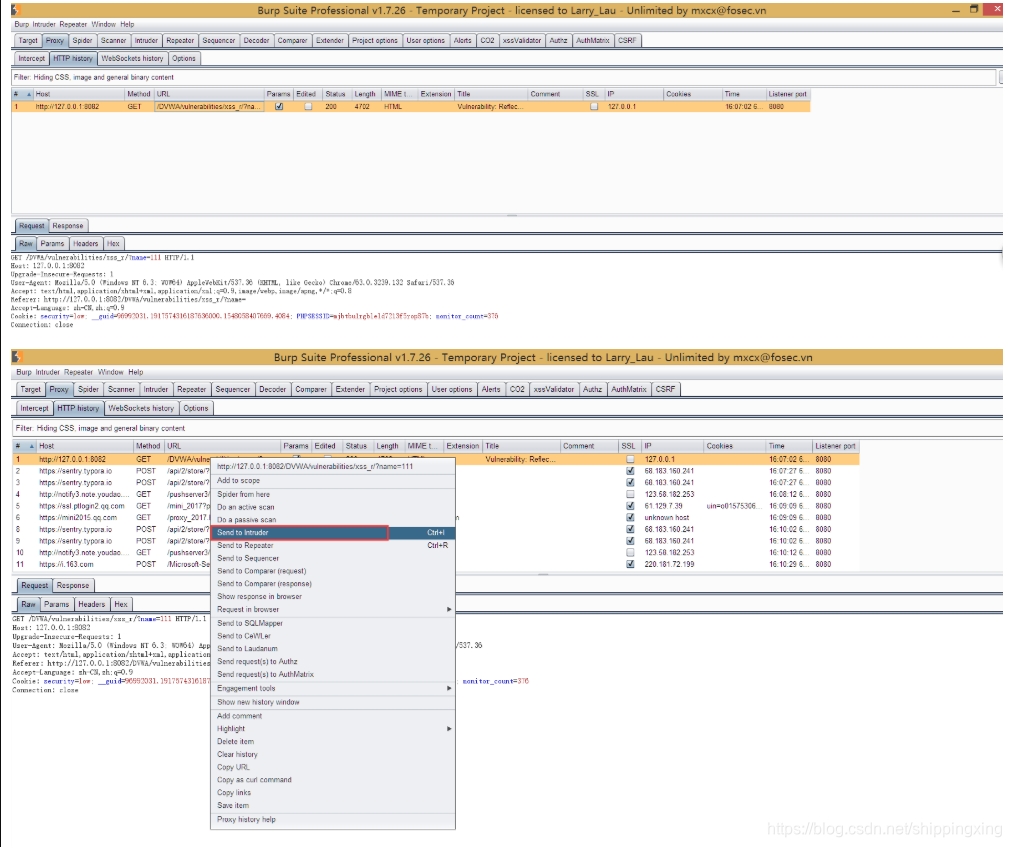Screen dimensions: 1011x847
Task: Toggle SSL checkbox of row 1 in lower window
Action: pos(630,460)
